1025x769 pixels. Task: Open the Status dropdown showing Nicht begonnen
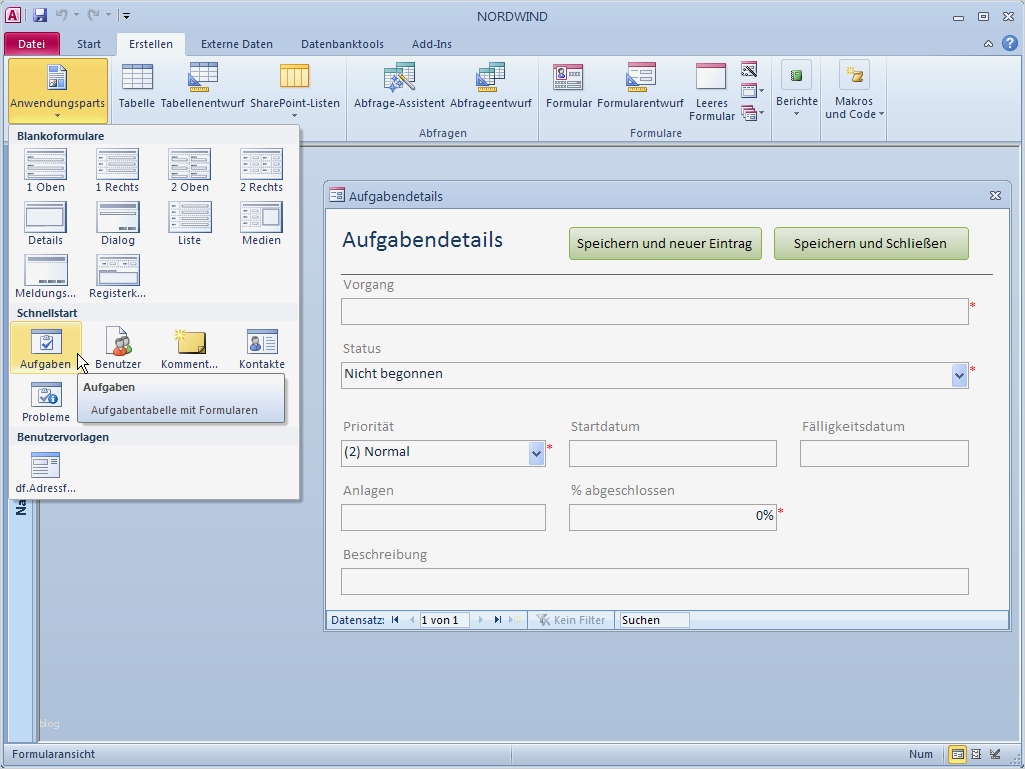point(957,373)
